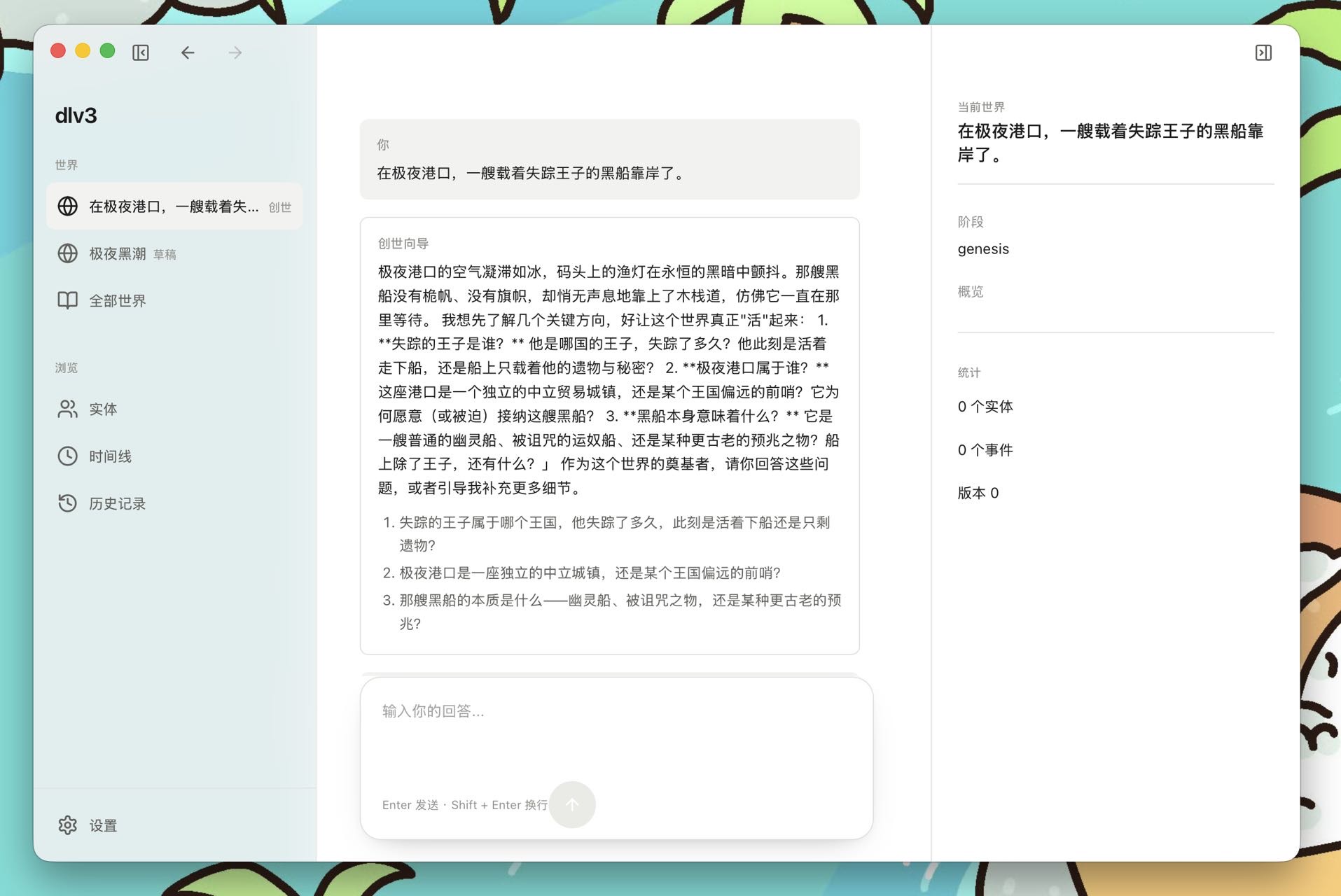Click globe icon beside 在极夜港口 world
Screen dimensions: 1341x896
coord(67,206)
